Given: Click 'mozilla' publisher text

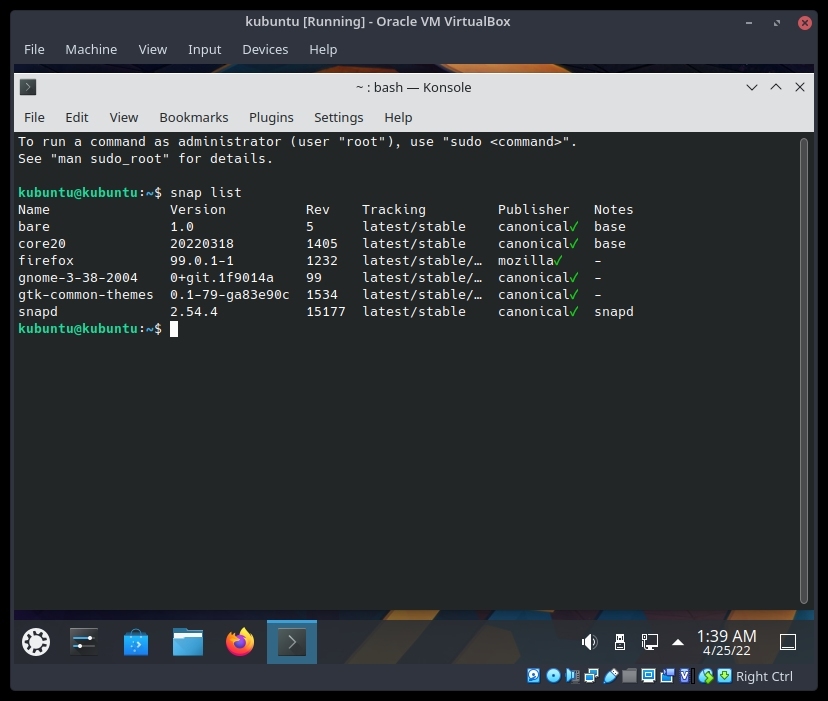Looking at the screenshot, I should point(526,260).
